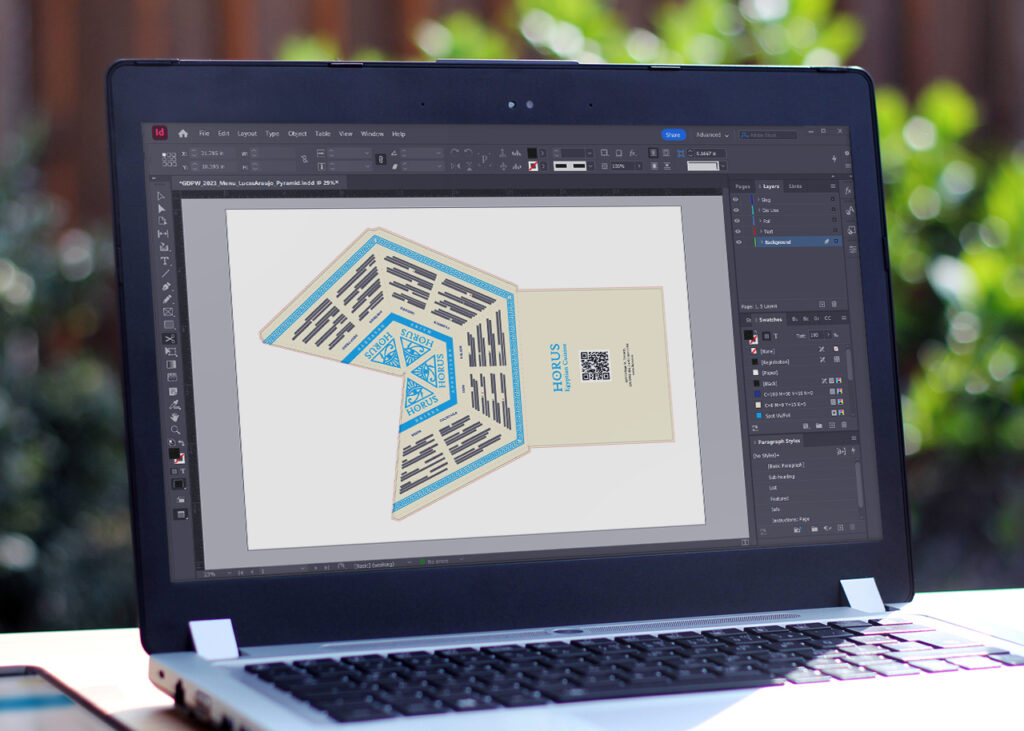Switch to the Pages panel tab
The width and height of the screenshot is (1024, 731).
pyautogui.click(x=742, y=186)
